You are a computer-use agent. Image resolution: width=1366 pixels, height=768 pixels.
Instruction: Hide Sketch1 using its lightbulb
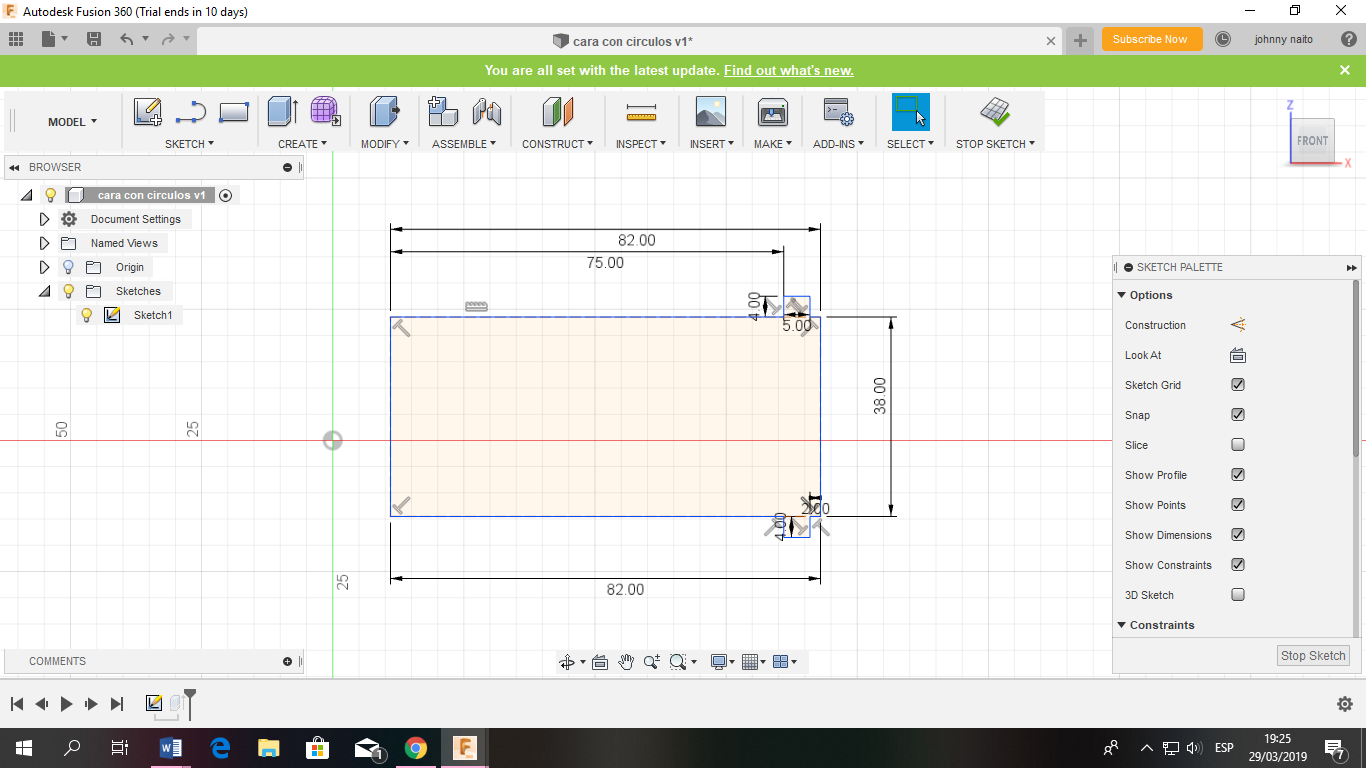click(x=86, y=315)
